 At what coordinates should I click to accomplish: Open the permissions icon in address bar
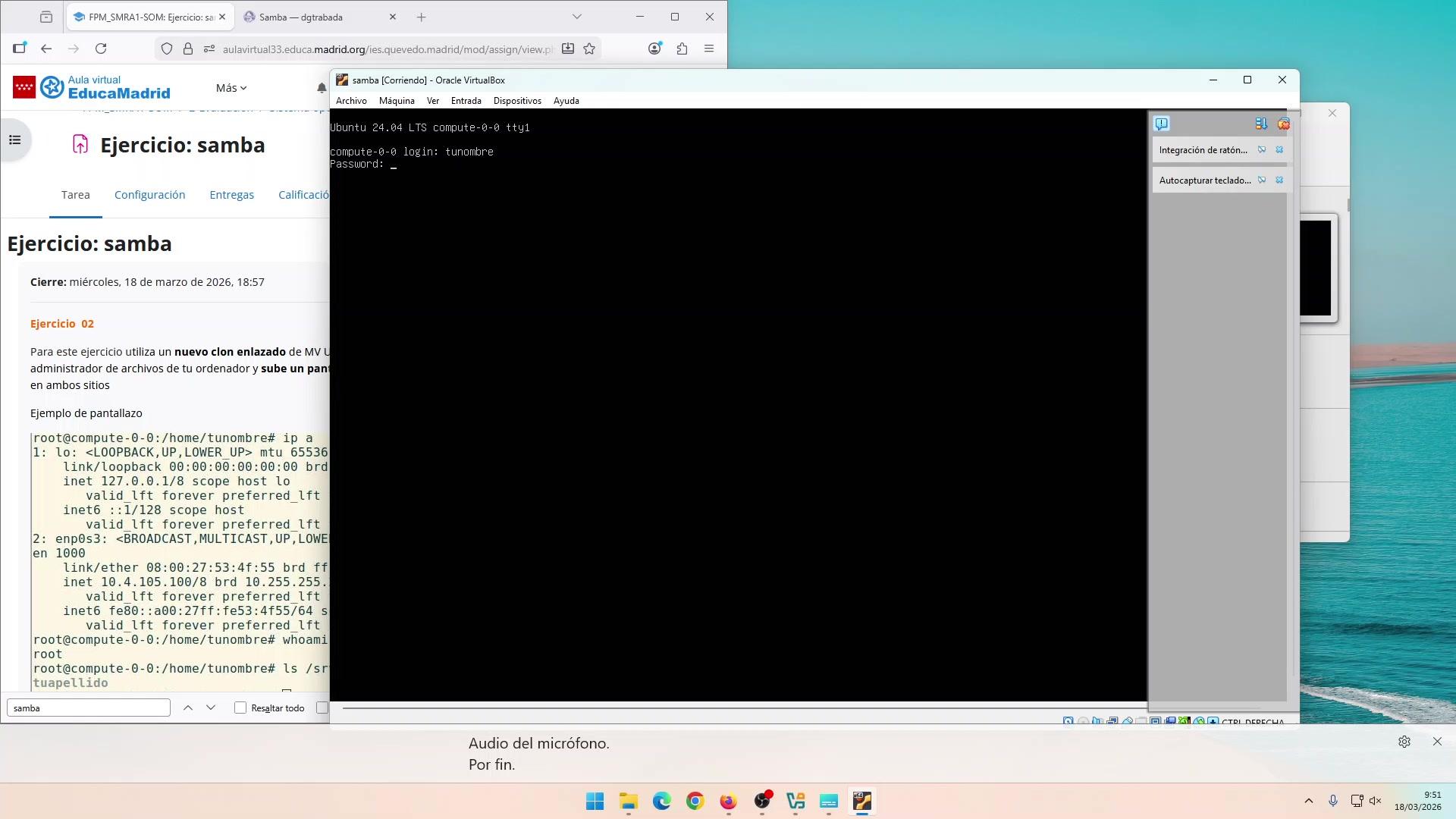pyautogui.click(x=209, y=49)
